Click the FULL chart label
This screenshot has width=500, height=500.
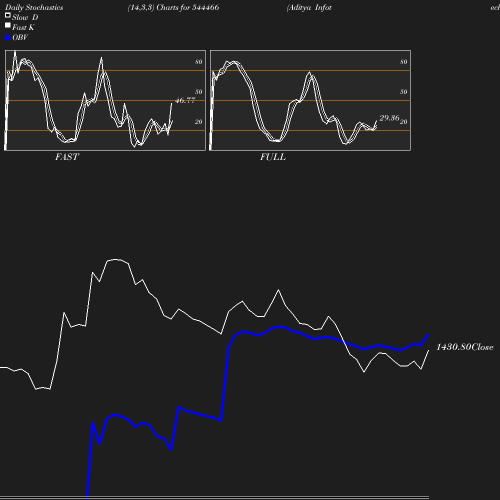point(273,157)
